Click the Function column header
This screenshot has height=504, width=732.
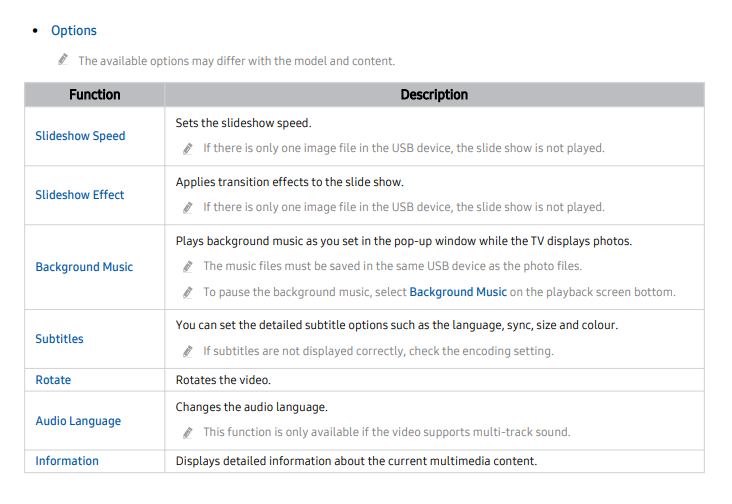(x=95, y=95)
